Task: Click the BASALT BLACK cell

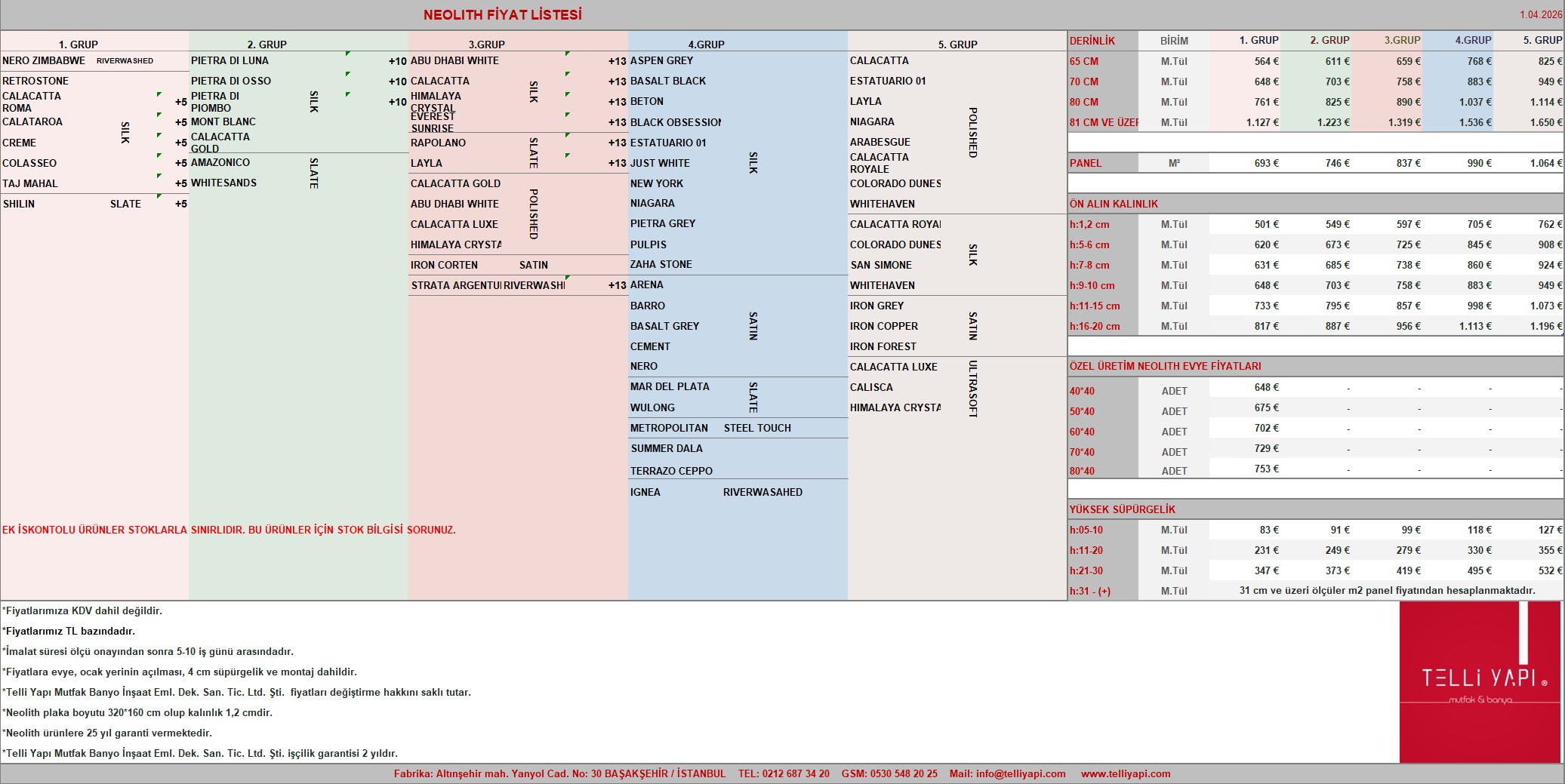Action: 669,81
